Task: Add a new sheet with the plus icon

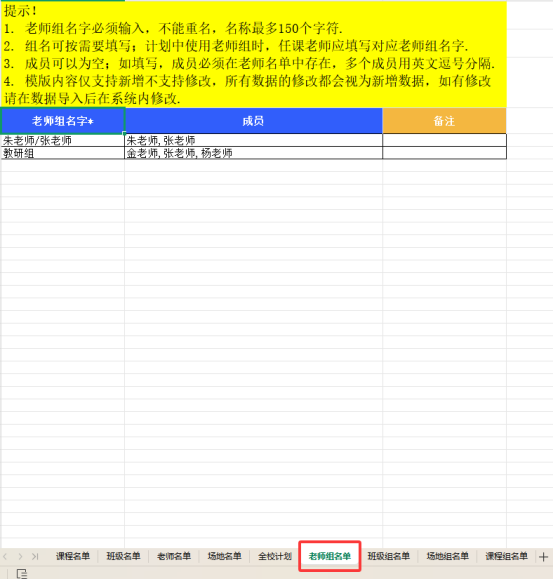Action: coord(543,557)
